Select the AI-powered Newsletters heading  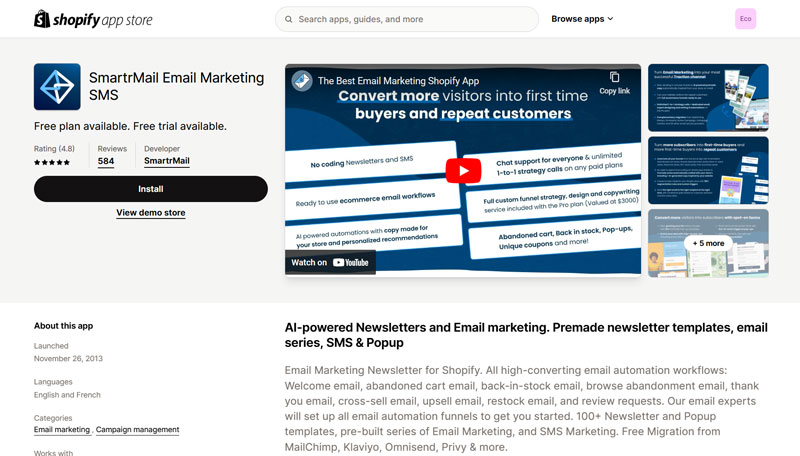[x=526, y=335]
